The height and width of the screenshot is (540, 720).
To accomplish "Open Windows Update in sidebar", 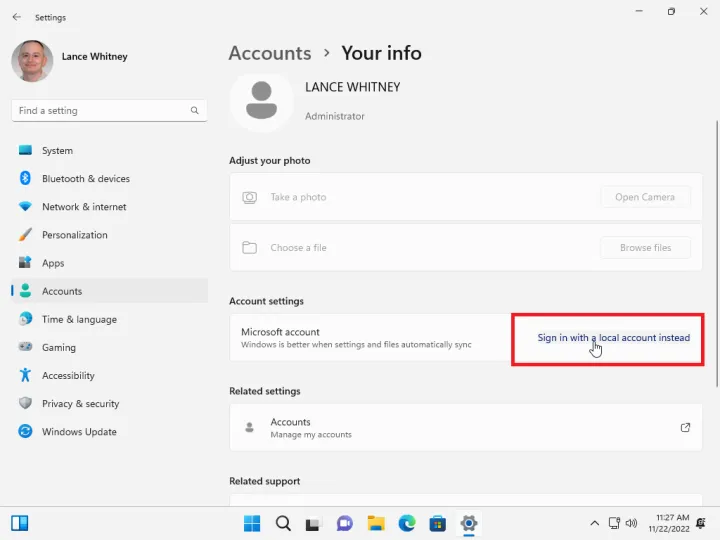I will pyautogui.click(x=79, y=432).
